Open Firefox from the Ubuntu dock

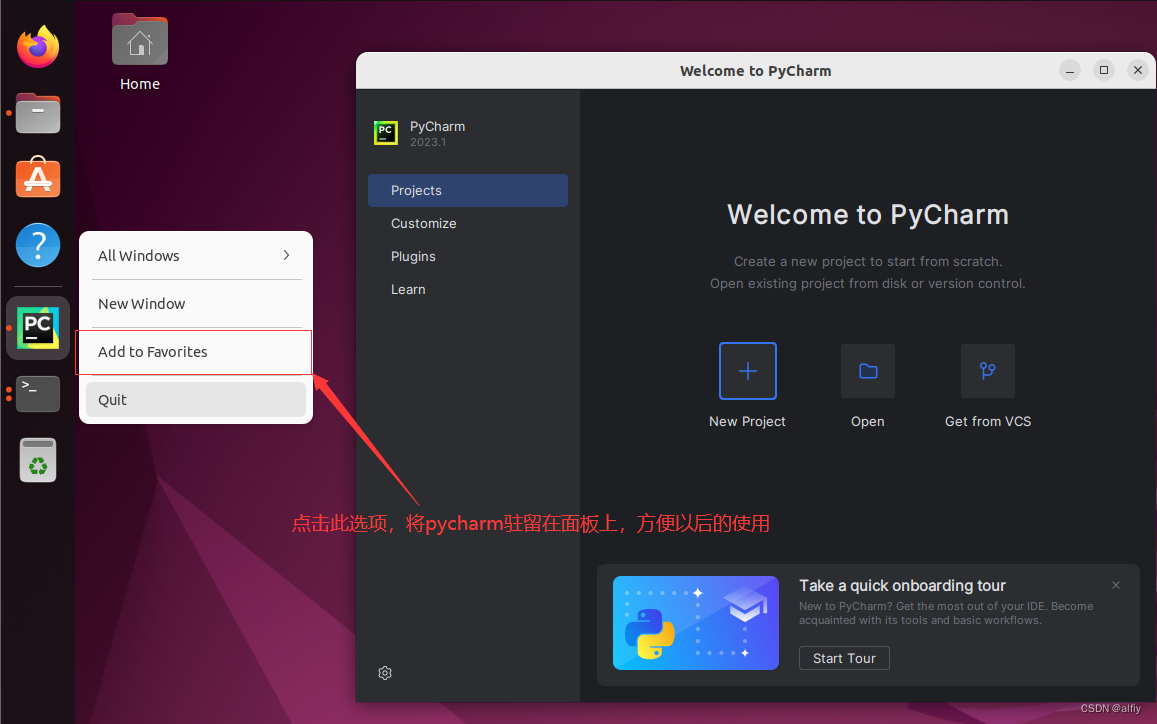38,47
